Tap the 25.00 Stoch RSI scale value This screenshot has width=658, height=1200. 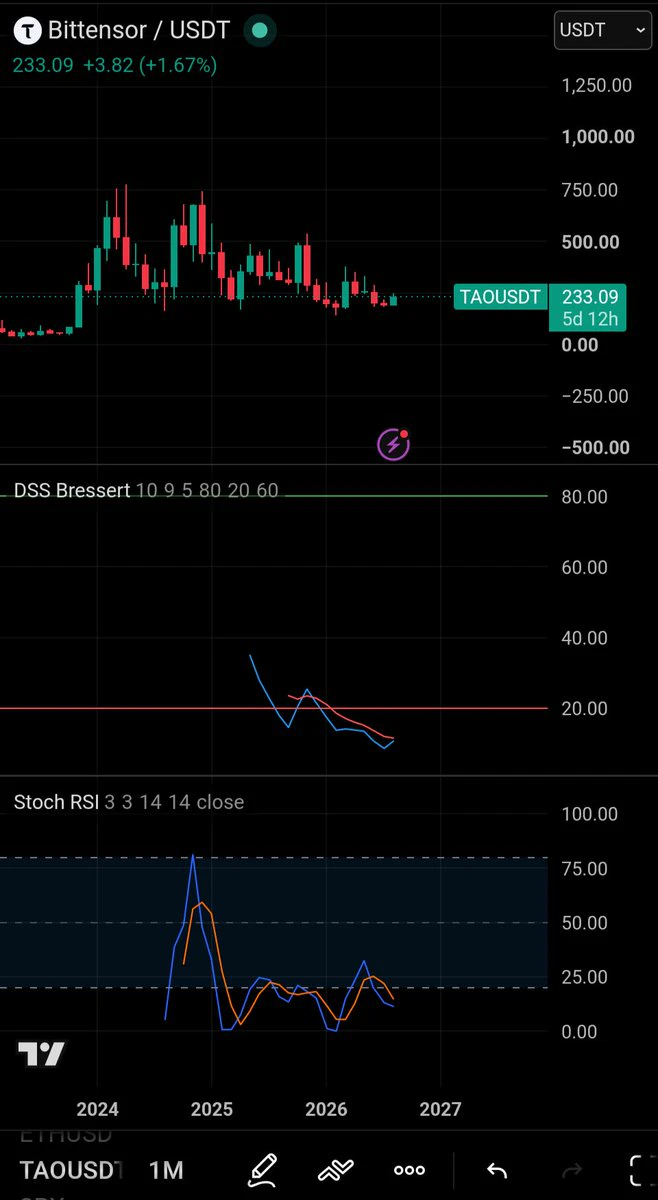(x=585, y=976)
